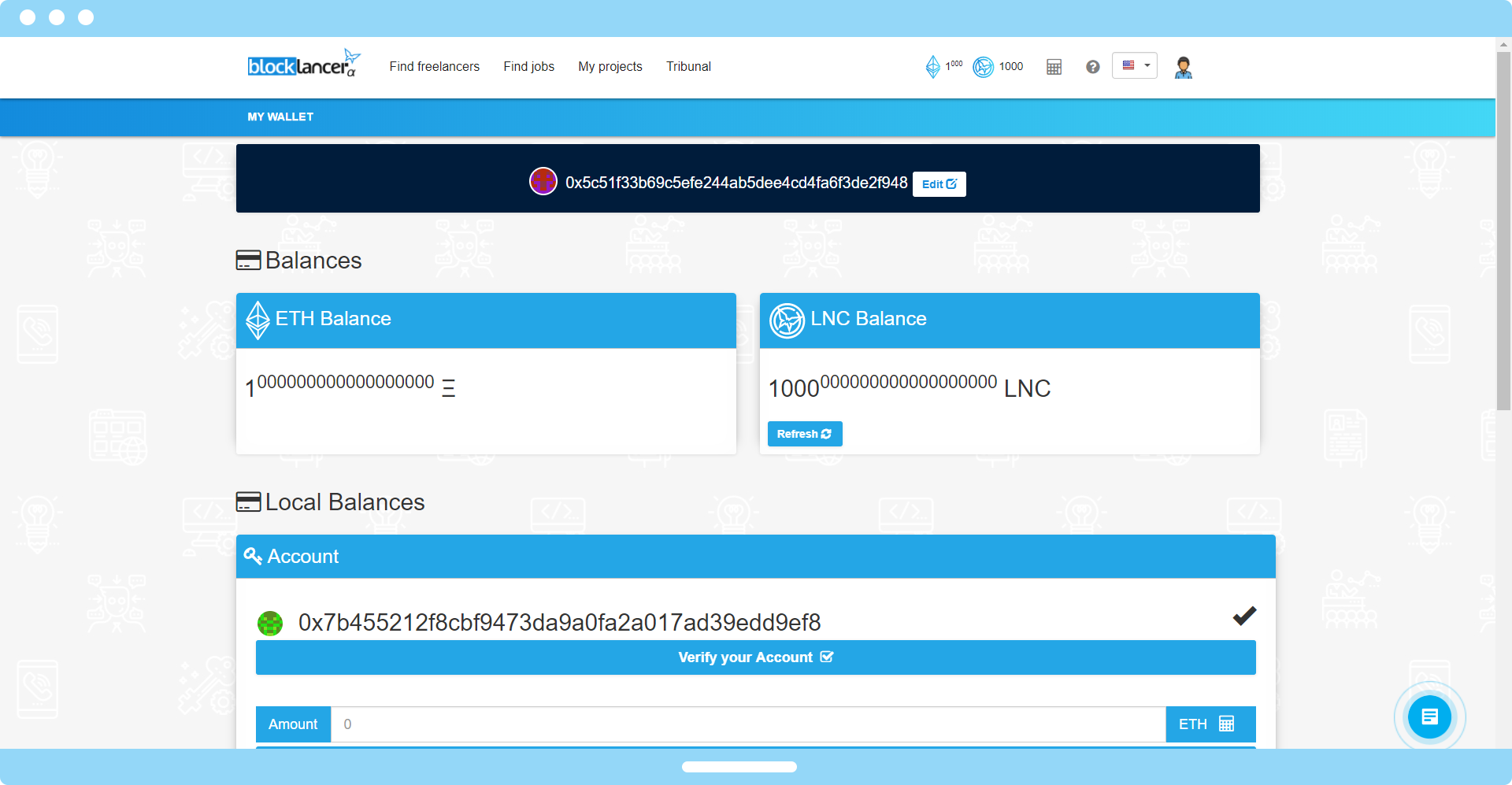
Task: Open the help question mark icon
Action: 1092,67
